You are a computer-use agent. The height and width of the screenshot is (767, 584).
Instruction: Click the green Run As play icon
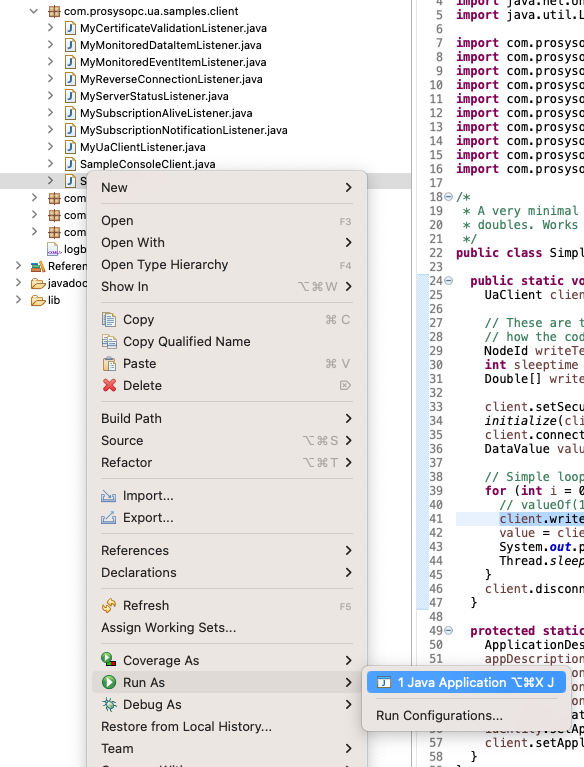point(109,682)
